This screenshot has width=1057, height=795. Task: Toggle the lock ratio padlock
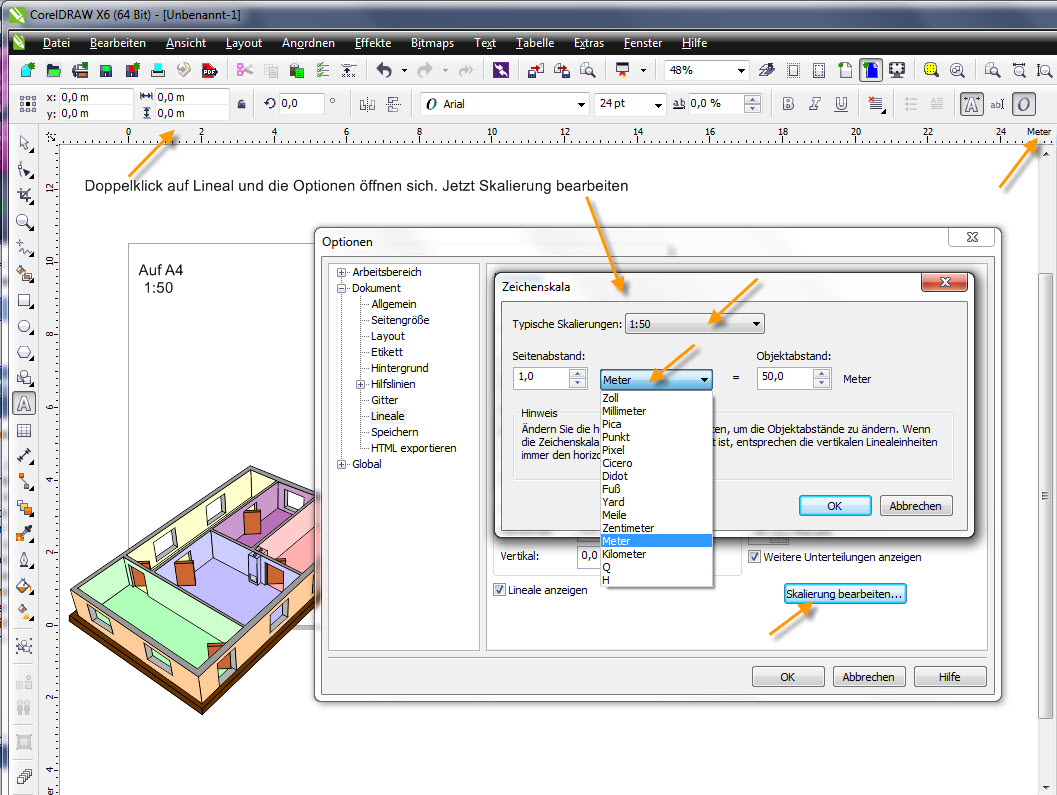pyautogui.click(x=241, y=104)
